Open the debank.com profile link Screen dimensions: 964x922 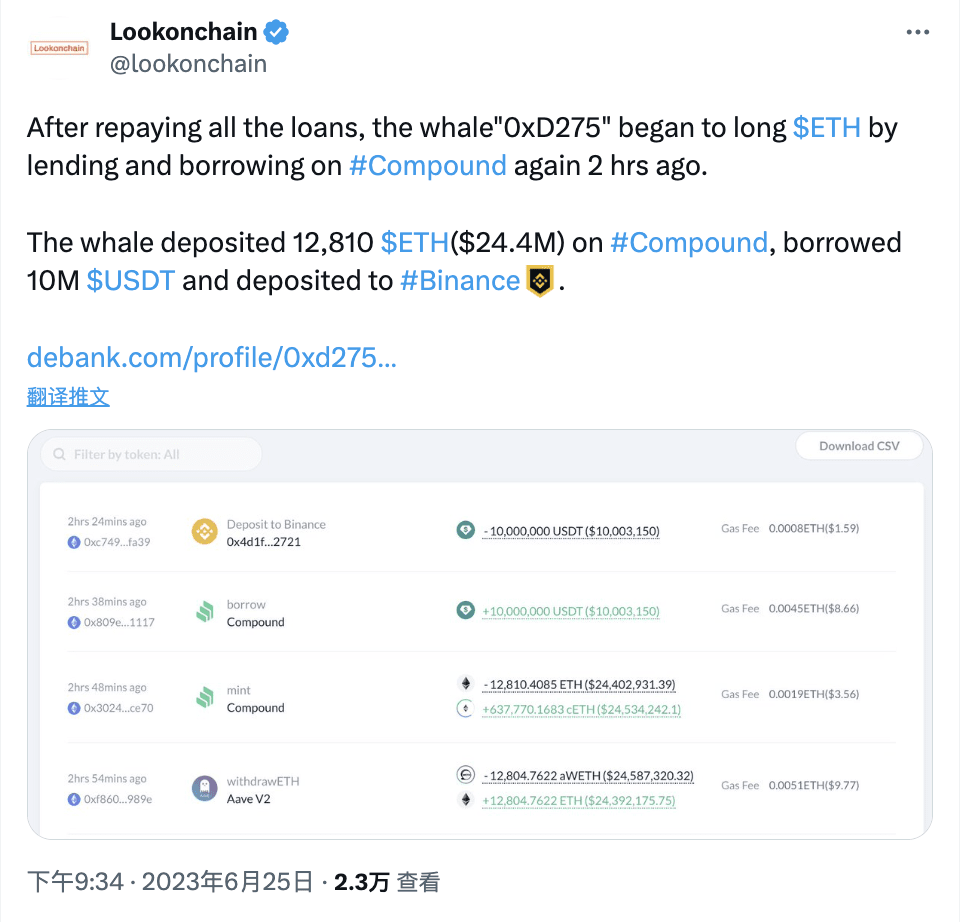pyautogui.click(x=210, y=357)
